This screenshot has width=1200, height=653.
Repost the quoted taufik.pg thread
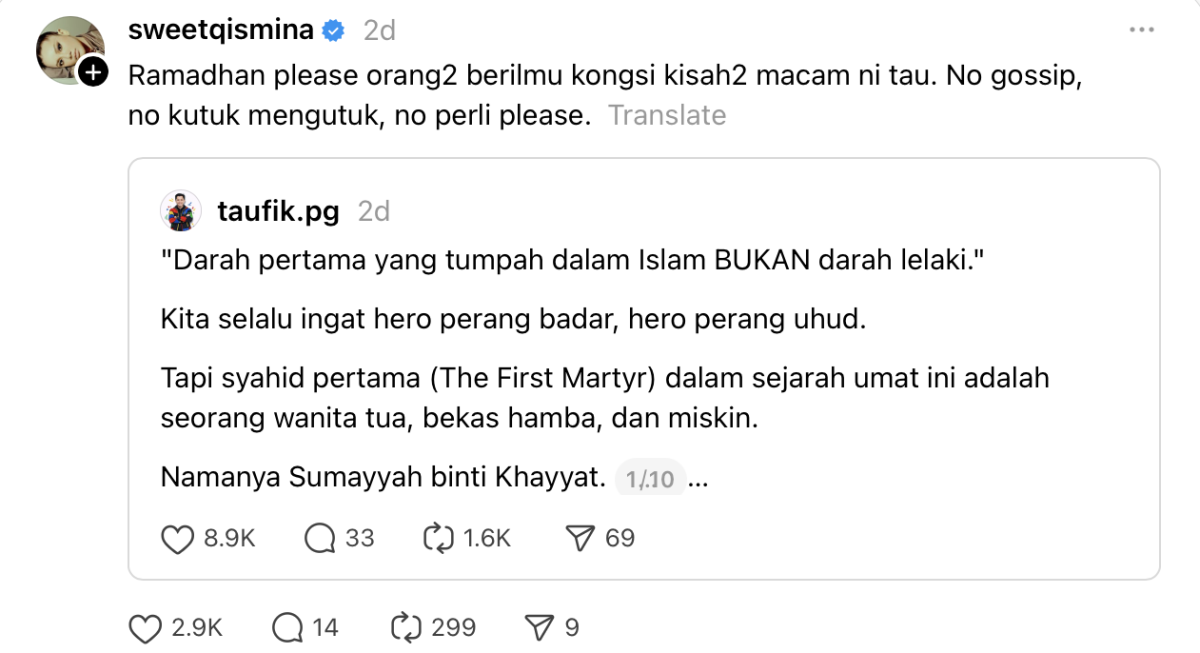click(439, 538)
